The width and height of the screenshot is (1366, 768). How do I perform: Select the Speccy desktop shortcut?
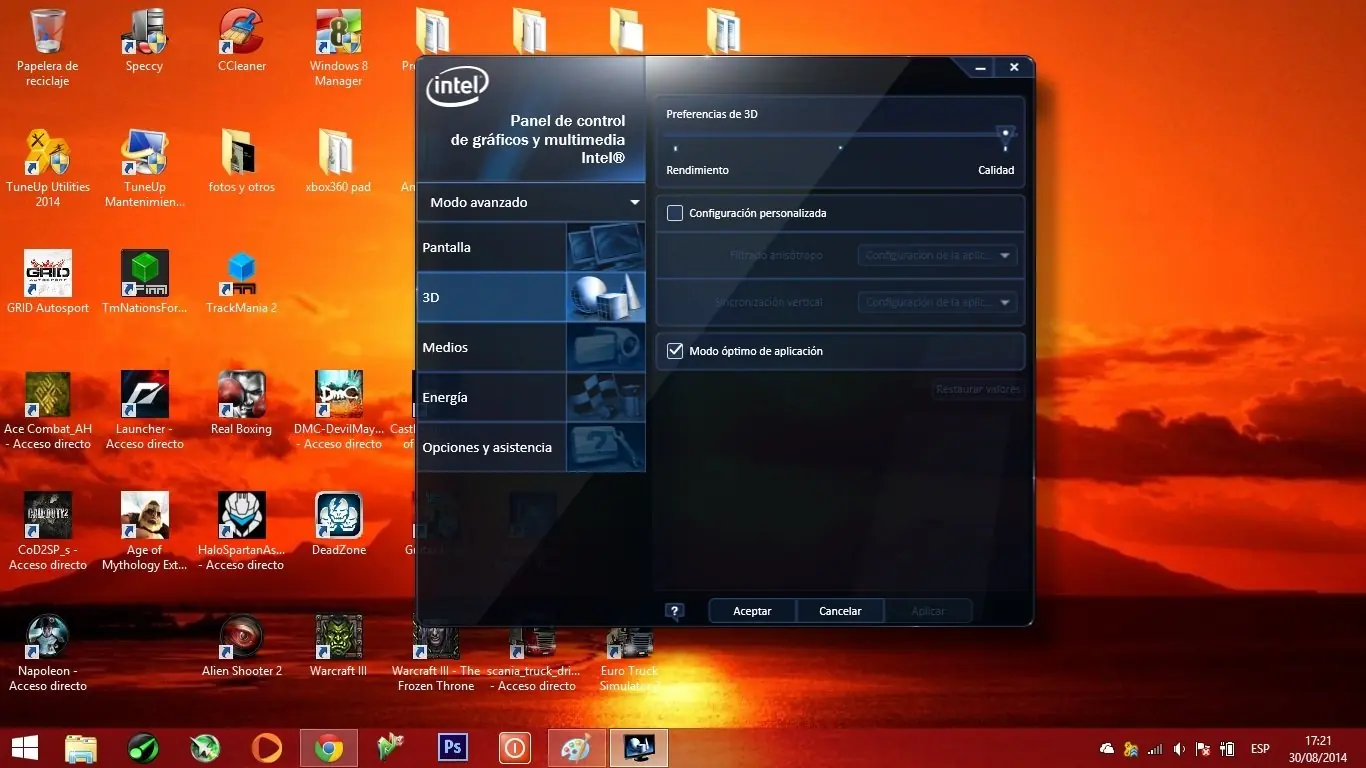click(x=144, y=41)
